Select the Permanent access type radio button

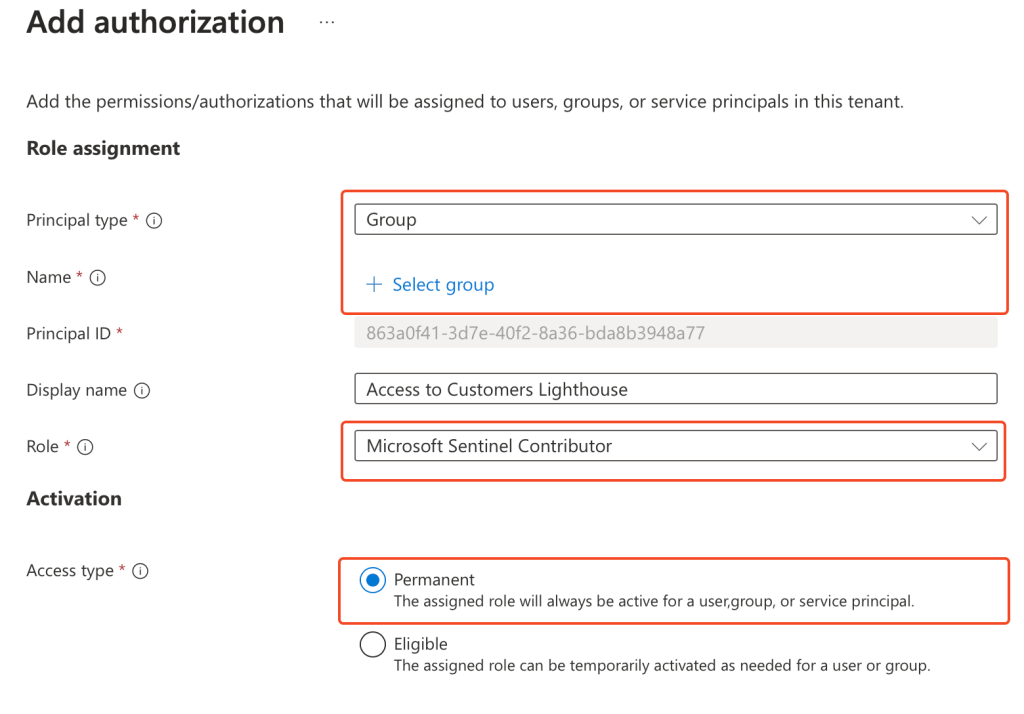pos(372,580)
